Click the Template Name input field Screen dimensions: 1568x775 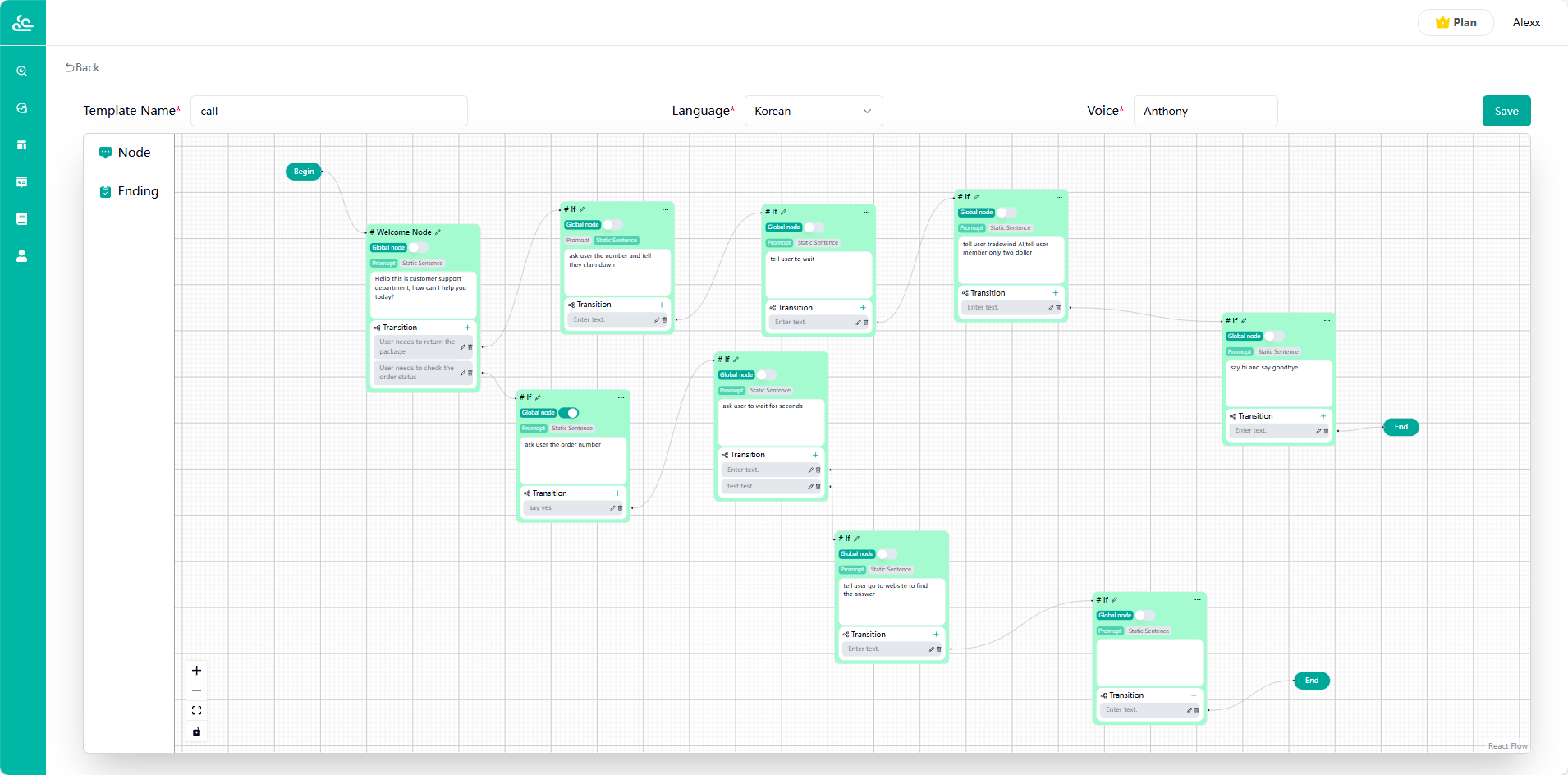coord(328,112)
